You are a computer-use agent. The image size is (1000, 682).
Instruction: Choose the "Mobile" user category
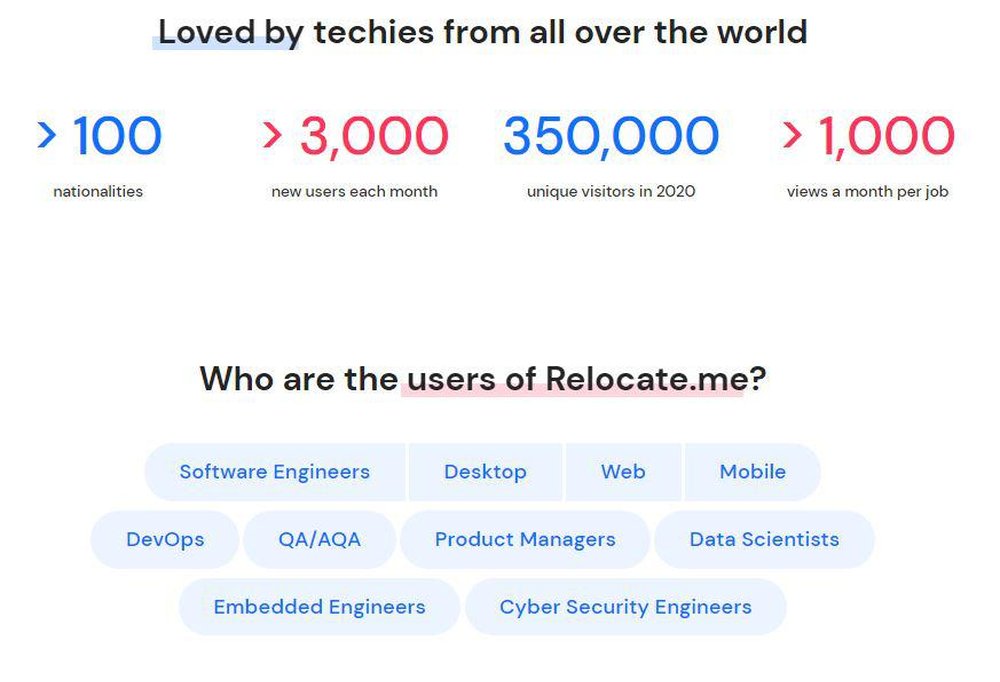click(752, 471)
